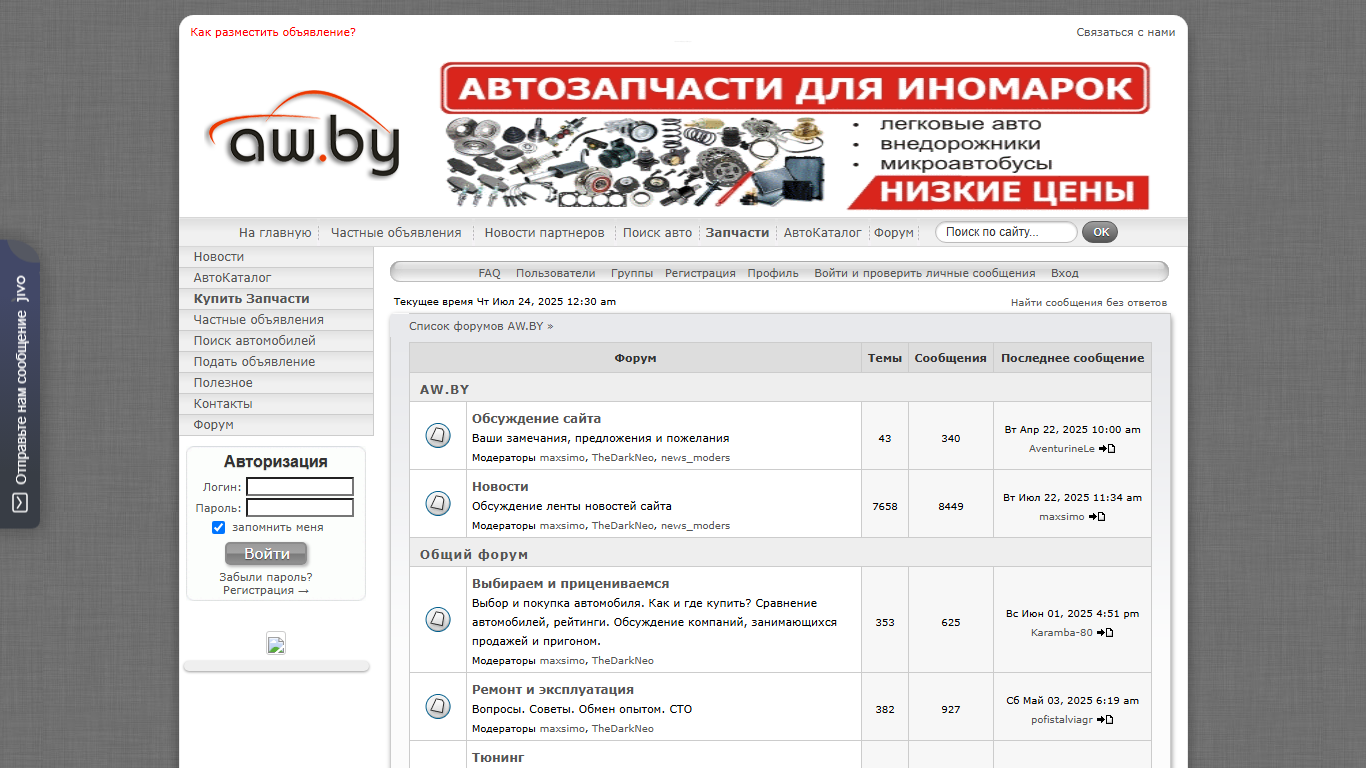Viewport: 1366px width, 768px height.
Task: Click message count 8449 in Новости row
Action: pyautogui.click(x=951, y=506)
